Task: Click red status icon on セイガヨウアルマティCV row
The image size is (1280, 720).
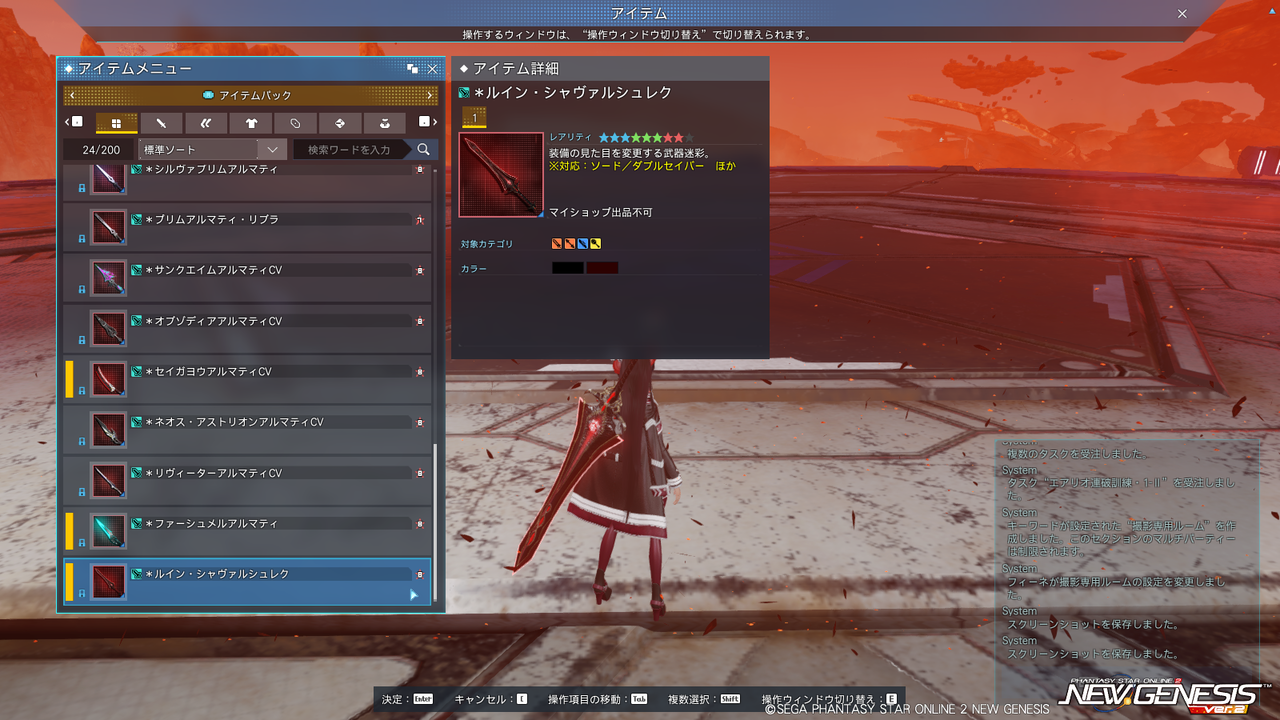Action: (x=420, y=371)
